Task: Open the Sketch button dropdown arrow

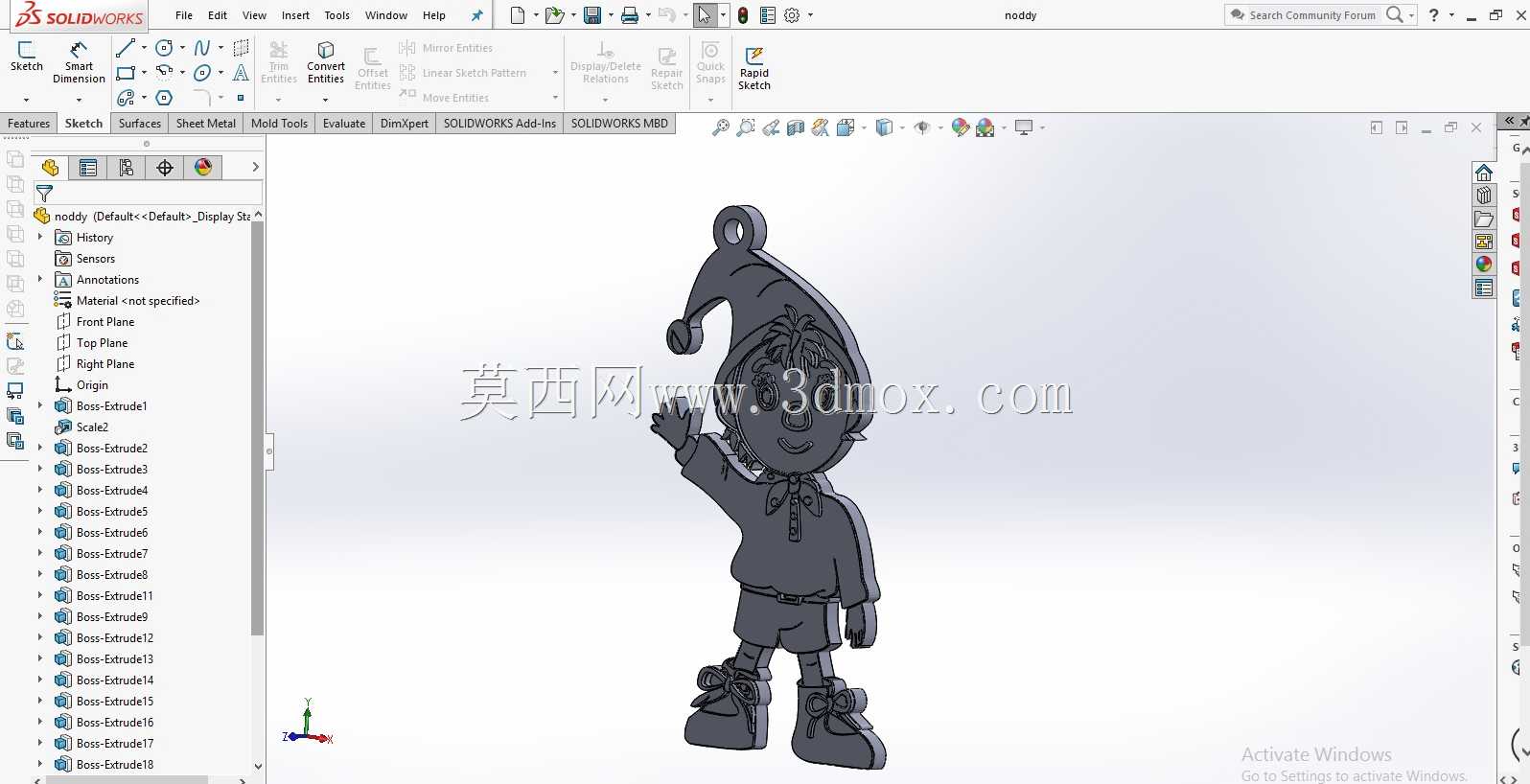Action: (x=26, y=100)
